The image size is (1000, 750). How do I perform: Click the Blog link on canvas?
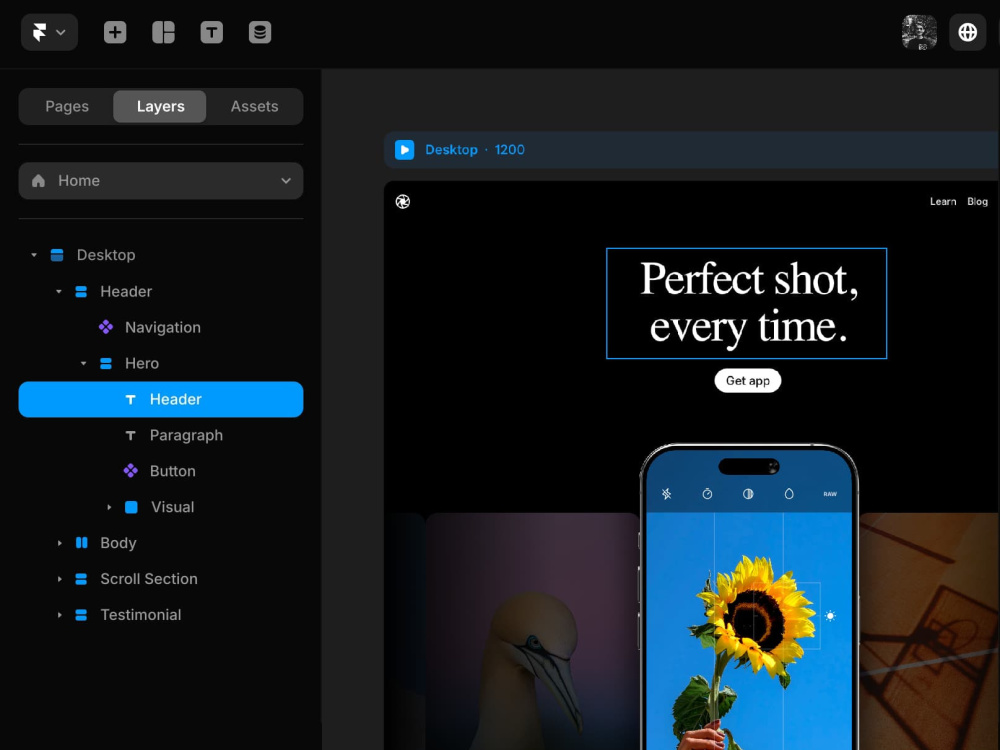pyautogui.click(x=977, y=202)
